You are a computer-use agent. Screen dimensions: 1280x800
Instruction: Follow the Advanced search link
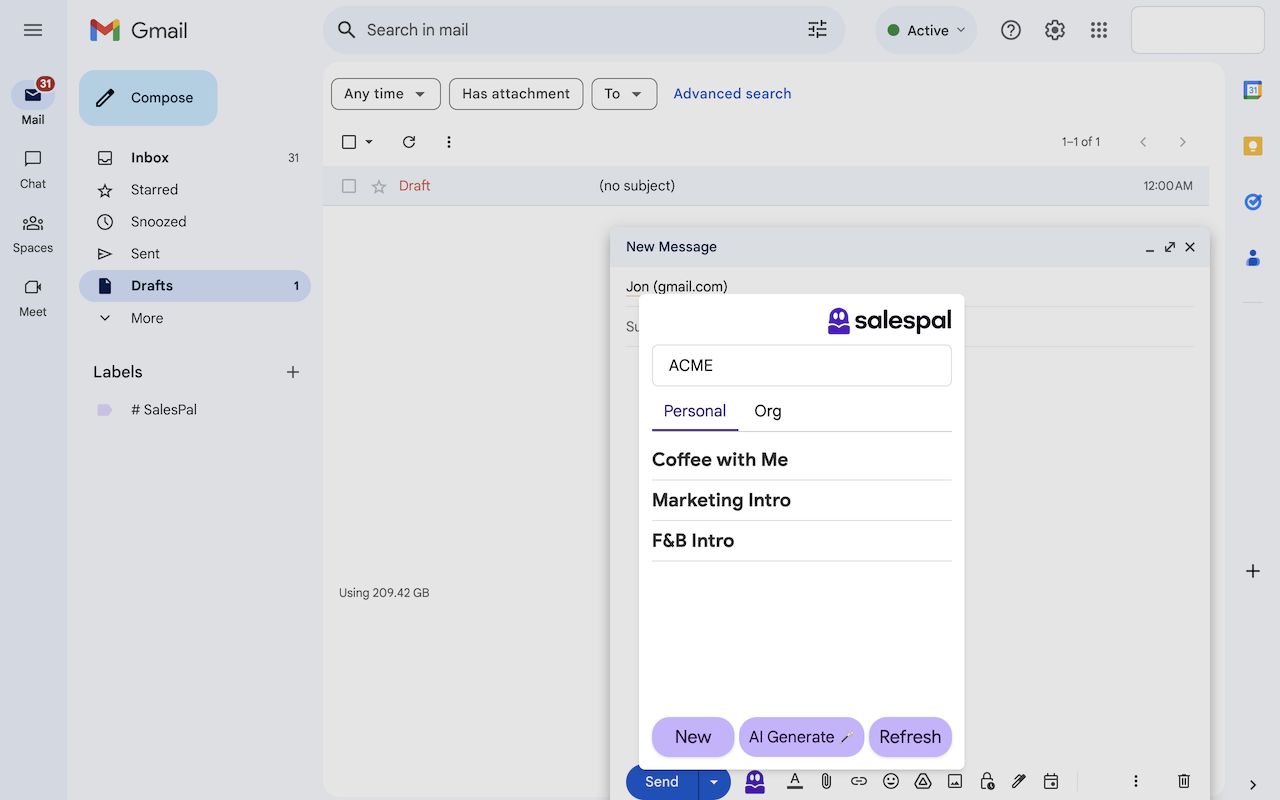click(x=732, y=94)
